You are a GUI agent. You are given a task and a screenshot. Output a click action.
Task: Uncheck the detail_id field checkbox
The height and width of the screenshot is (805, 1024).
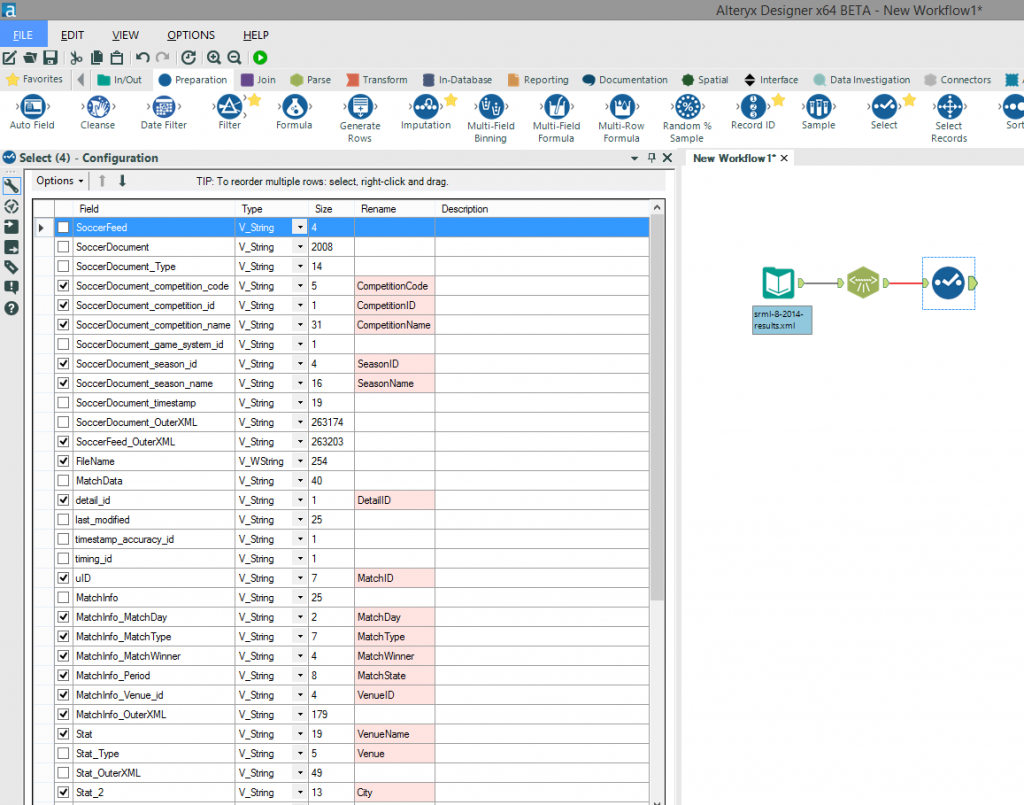tap(63, 500)
